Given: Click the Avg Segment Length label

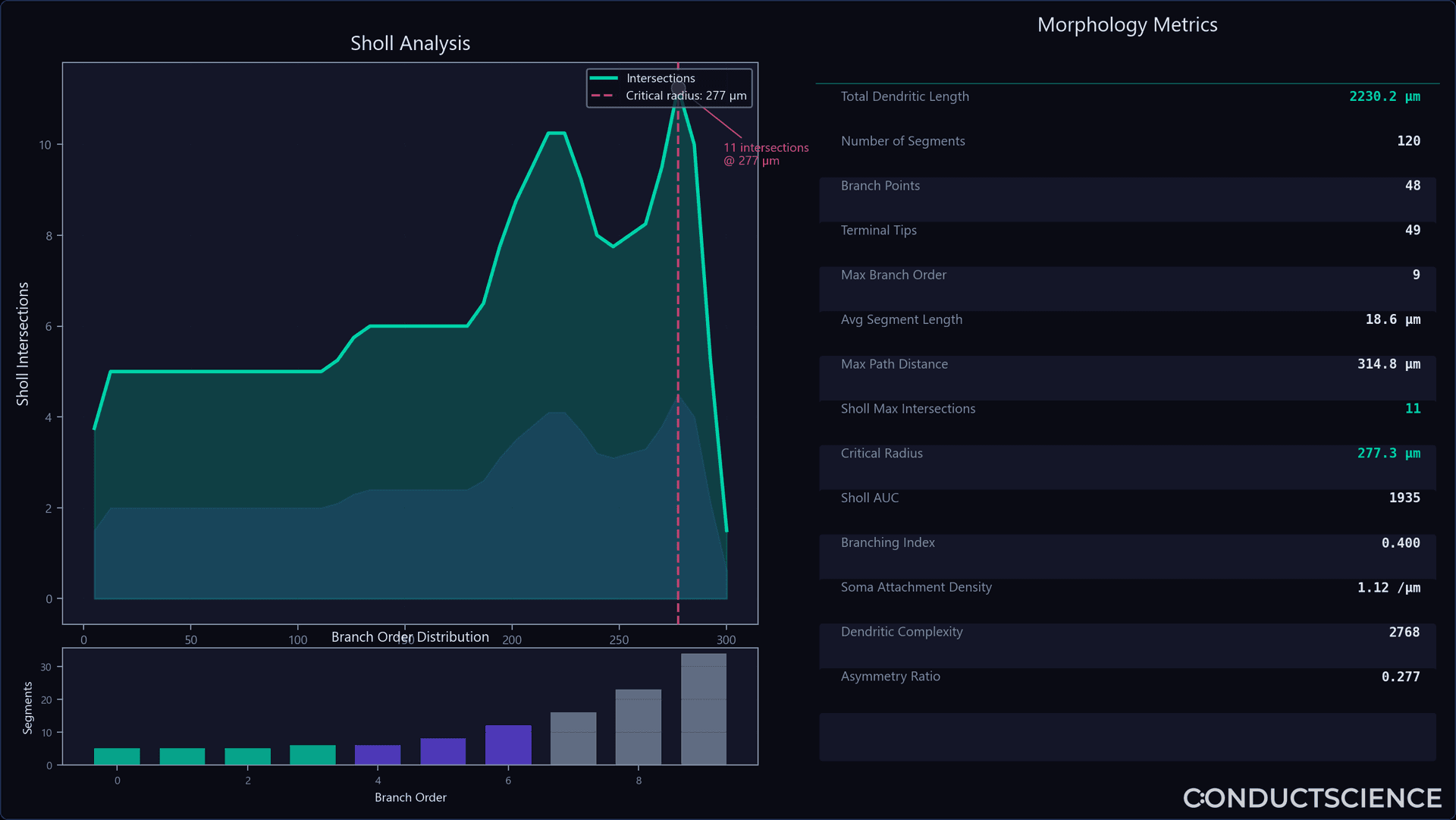Looking at the screenshot, I should [901, 320].
